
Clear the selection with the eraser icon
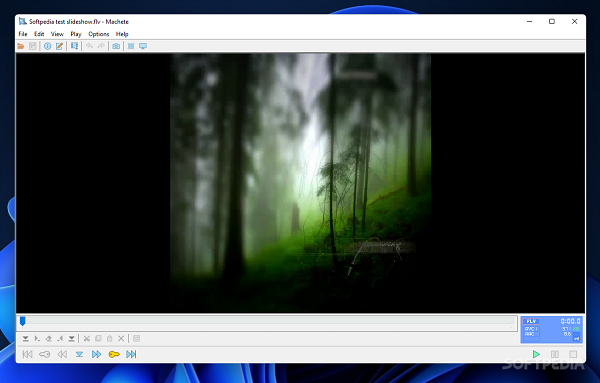(x=49, y=339)
